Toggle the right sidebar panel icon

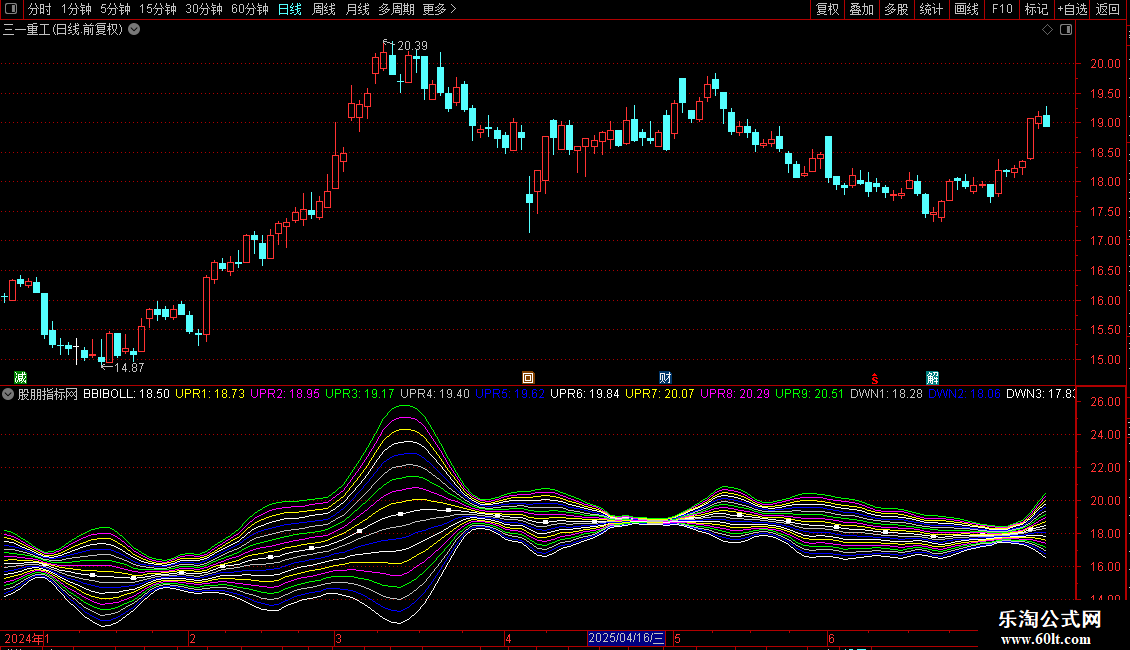(1066, 30)
